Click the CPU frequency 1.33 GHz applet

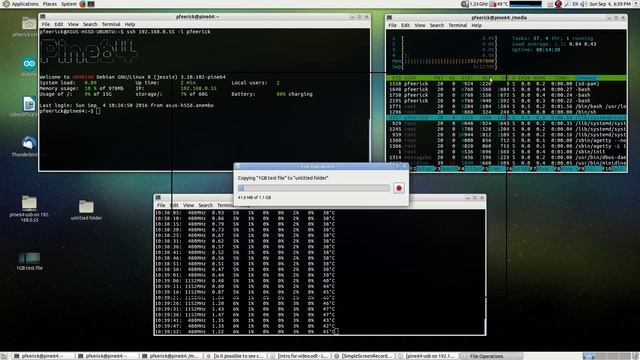coord(474,4)
